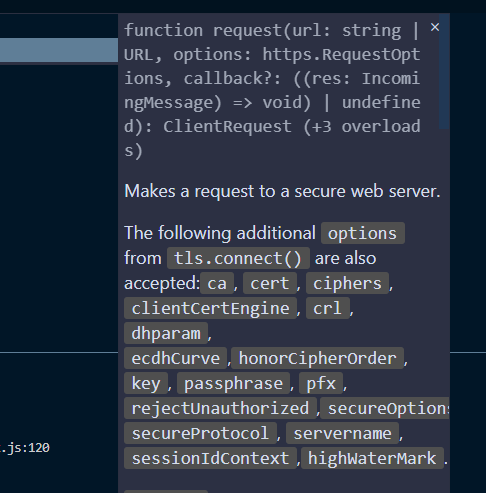Click the 'crl' option tag

click(x=328, y=308)
